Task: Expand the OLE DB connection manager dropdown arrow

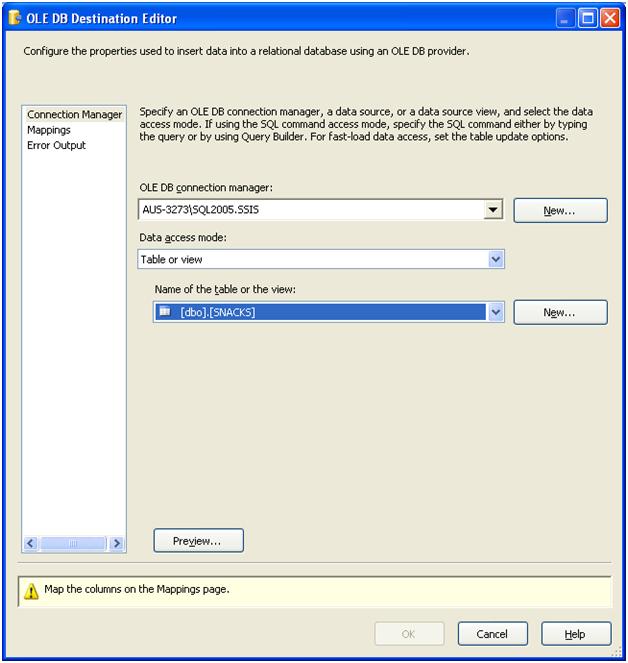Action: click(x=493, y=210)
